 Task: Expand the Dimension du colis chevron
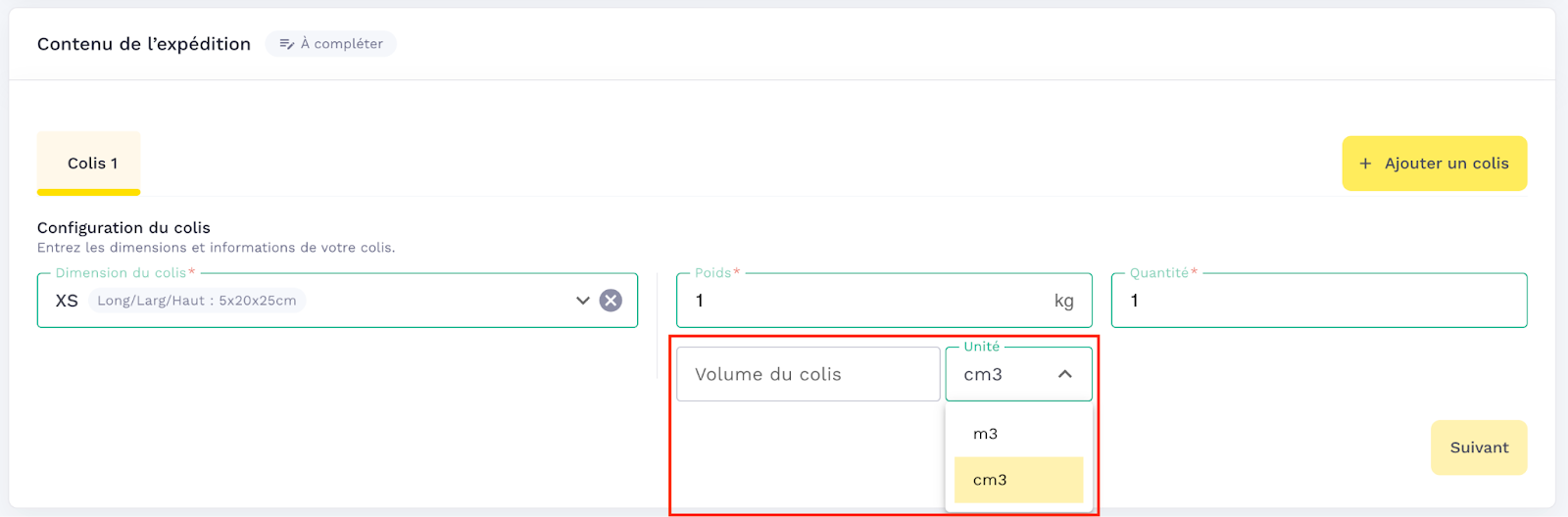(583, 301)
